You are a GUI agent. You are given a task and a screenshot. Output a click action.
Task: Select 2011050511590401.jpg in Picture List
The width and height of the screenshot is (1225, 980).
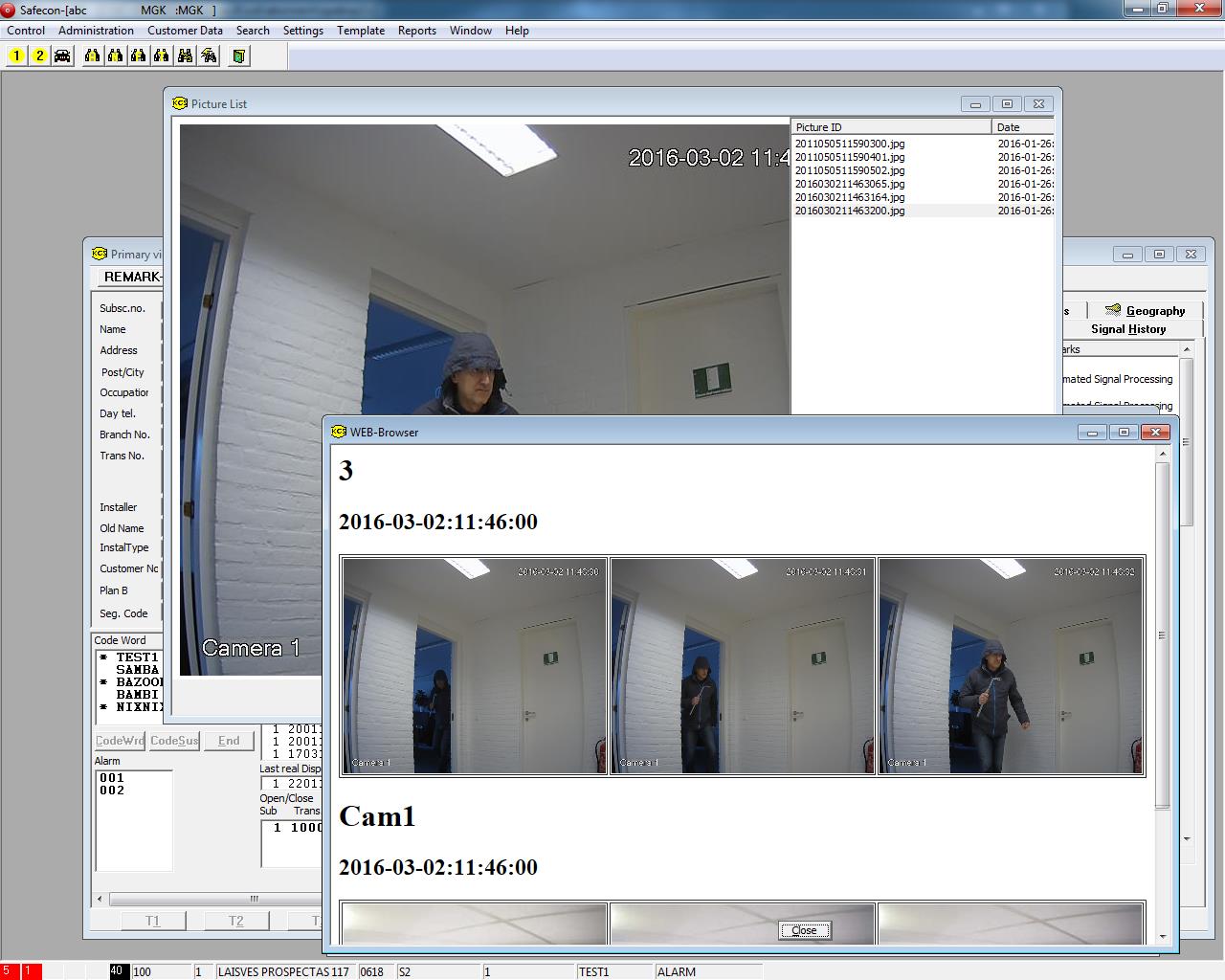pos(850,157)
